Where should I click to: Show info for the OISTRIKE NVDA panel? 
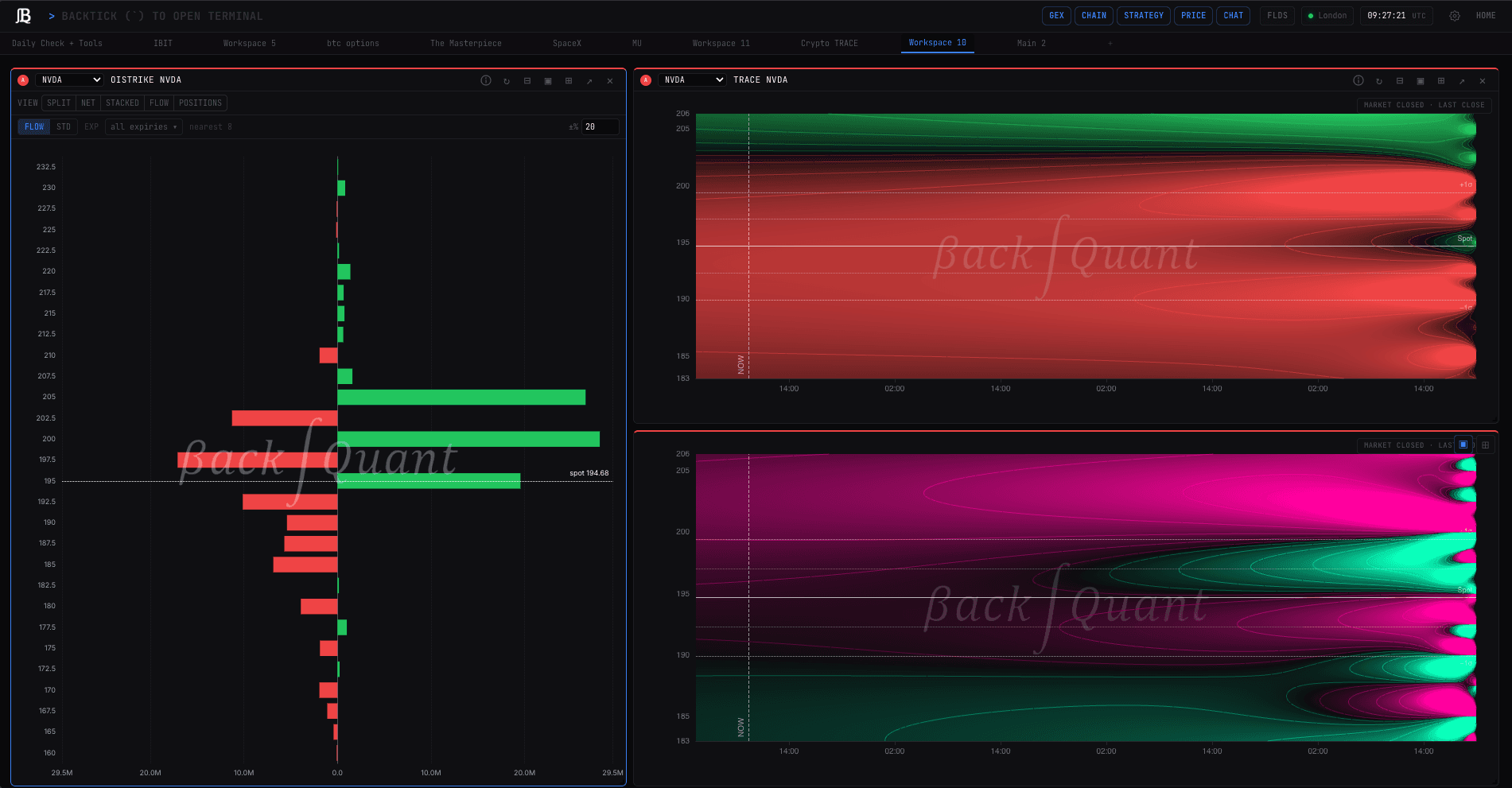coord(486,80)
